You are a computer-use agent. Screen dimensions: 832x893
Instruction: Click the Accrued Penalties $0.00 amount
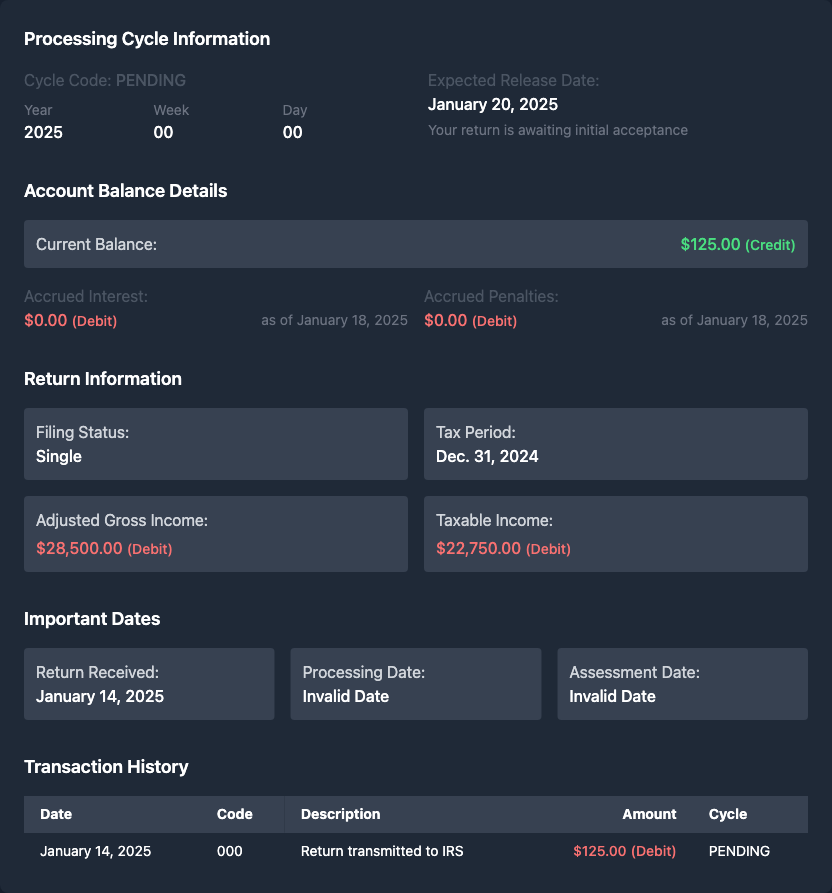coord(446,321)
